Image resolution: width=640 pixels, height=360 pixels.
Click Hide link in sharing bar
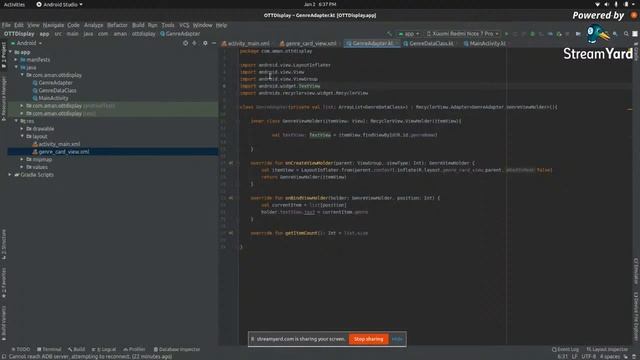(x=397, y=339)
